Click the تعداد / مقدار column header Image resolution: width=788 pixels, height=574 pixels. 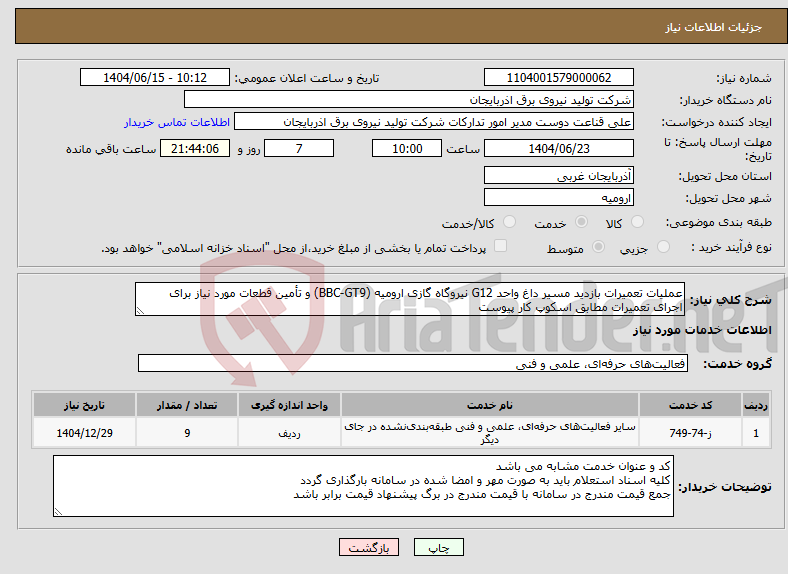[186, 405]
